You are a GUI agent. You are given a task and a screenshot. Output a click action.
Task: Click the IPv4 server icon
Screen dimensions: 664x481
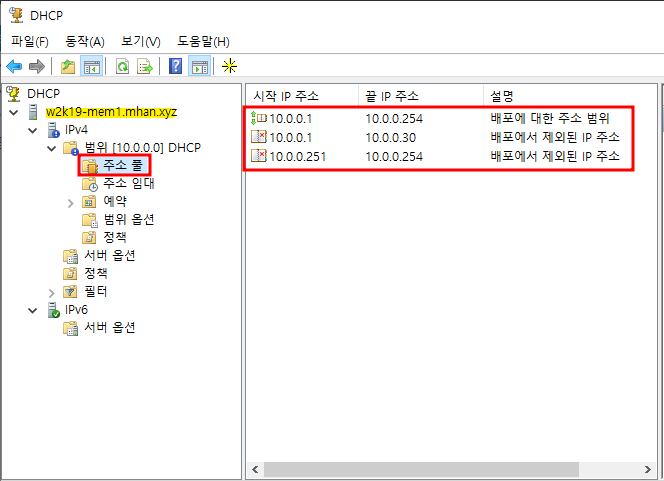pyautogui.click(x=53, y=130)
